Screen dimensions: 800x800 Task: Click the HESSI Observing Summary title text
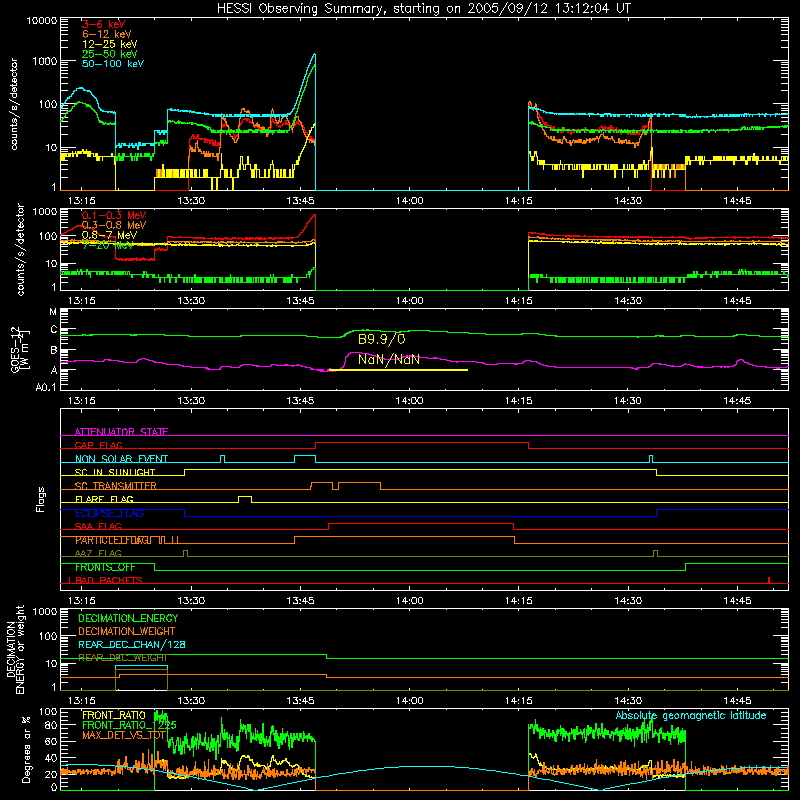click(x=423, y=9)
